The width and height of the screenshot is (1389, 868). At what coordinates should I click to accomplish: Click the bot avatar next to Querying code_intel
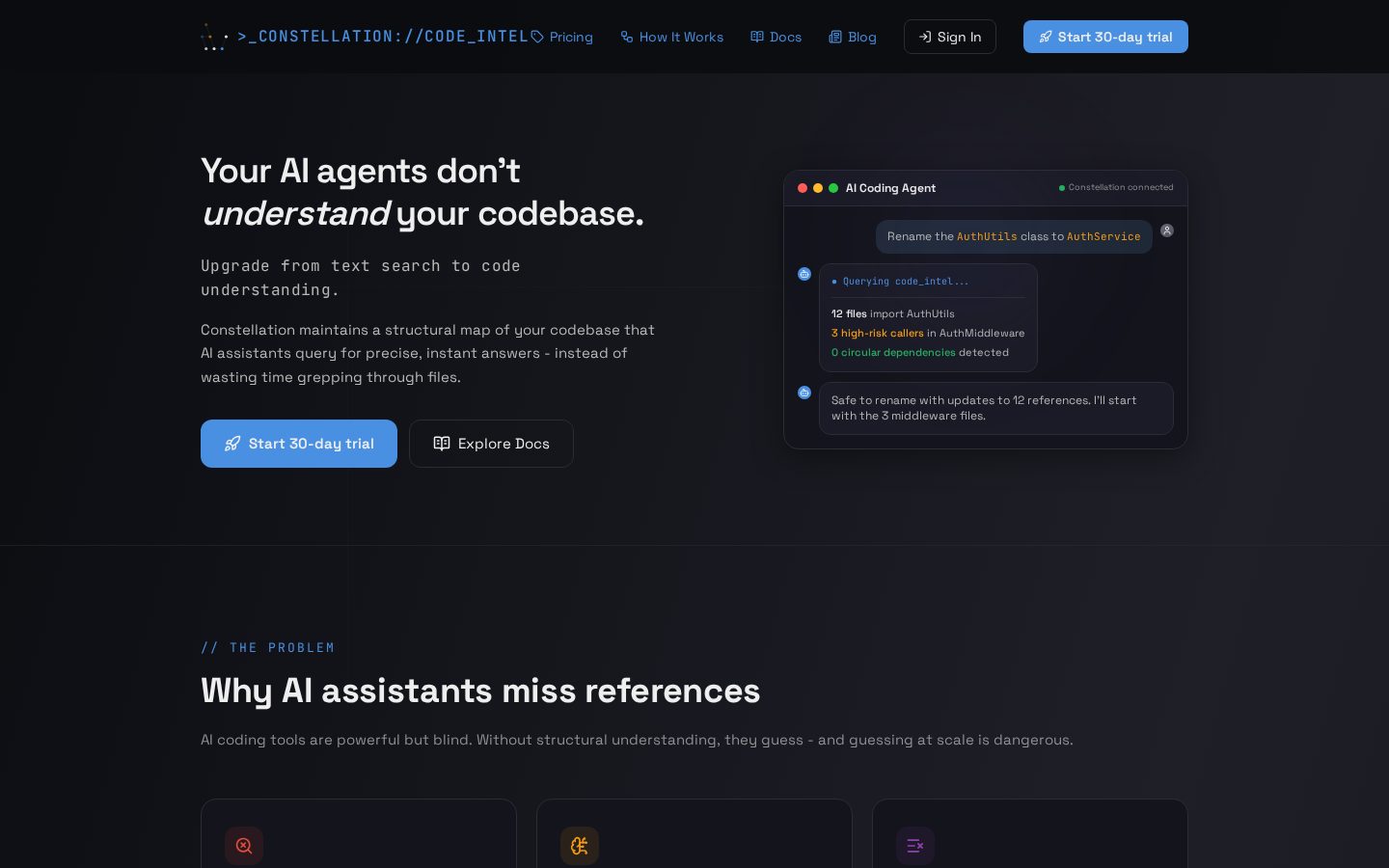pos(804,274)
